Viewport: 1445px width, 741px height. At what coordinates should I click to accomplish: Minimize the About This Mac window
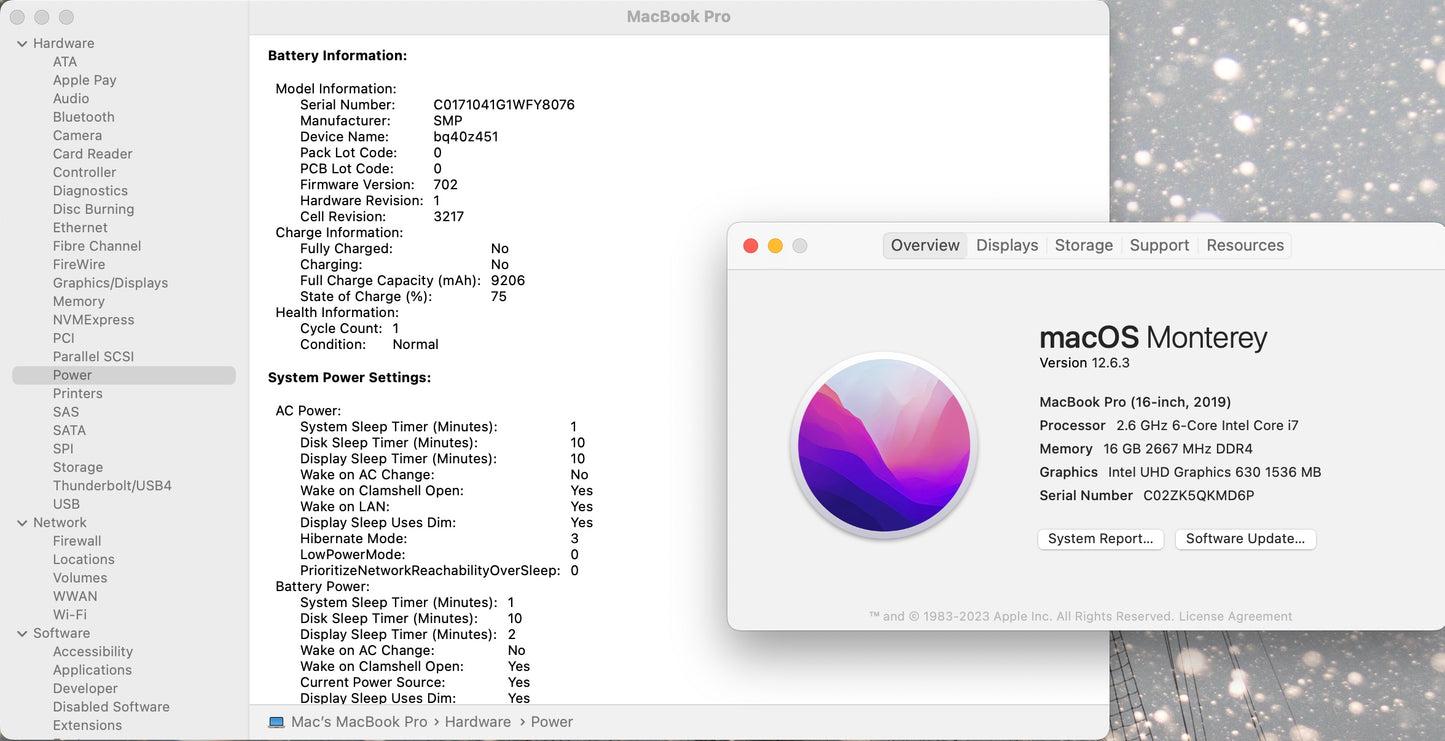click(x=775, y=246)
